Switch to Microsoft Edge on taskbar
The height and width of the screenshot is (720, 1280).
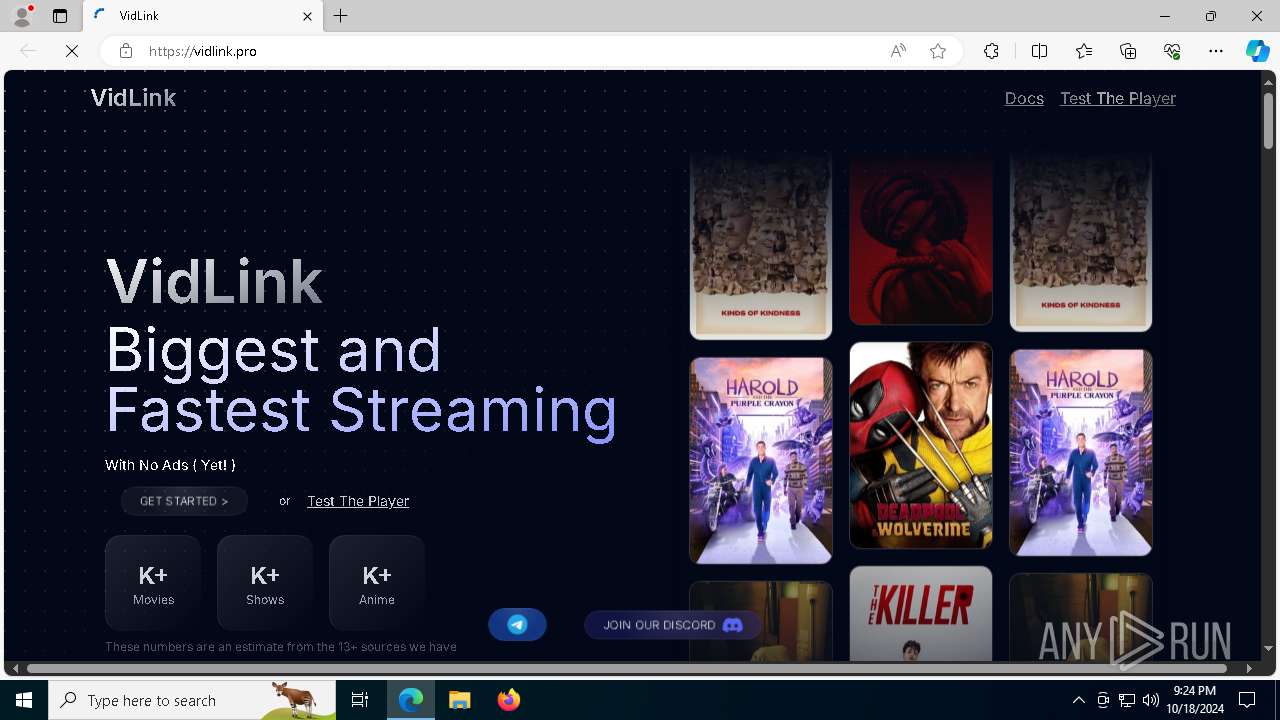point(412,700)
